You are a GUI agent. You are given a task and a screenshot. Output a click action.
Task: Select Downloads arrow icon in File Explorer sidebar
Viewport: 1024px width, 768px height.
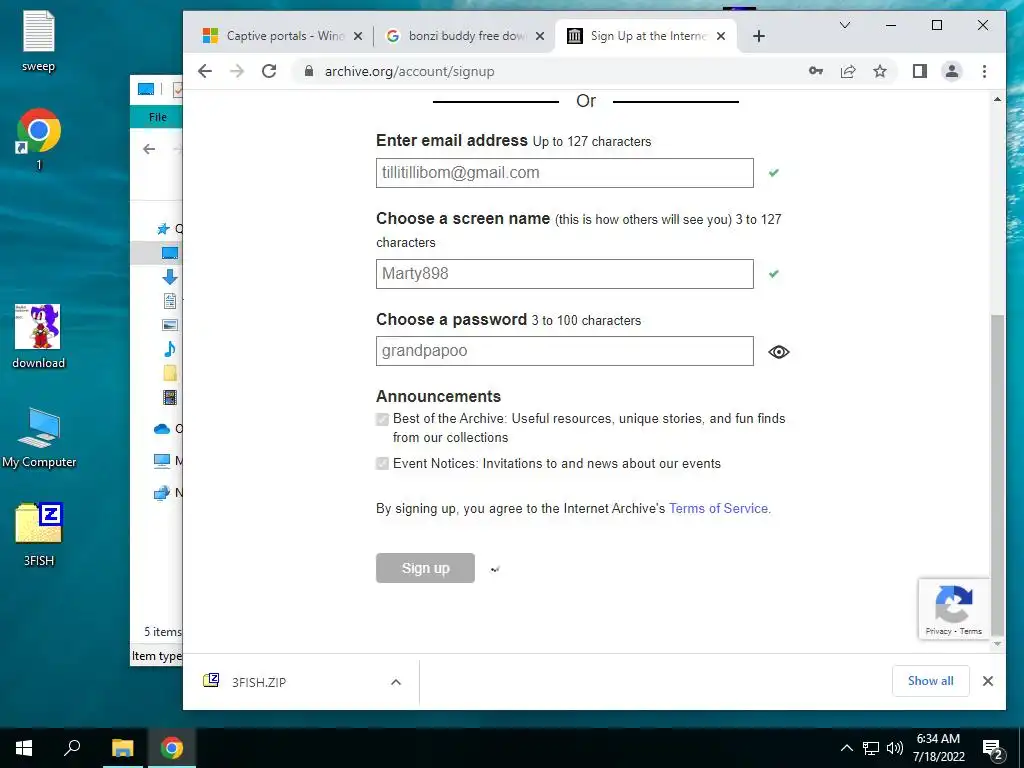170,277
